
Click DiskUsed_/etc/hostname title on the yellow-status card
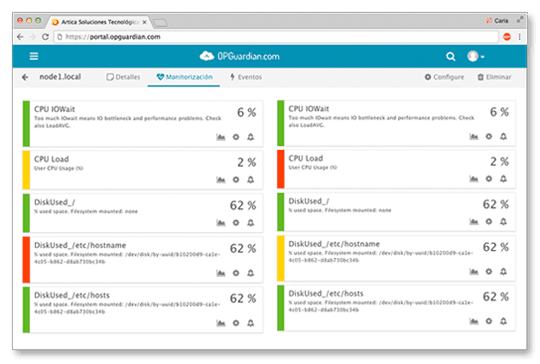[334, 244]
